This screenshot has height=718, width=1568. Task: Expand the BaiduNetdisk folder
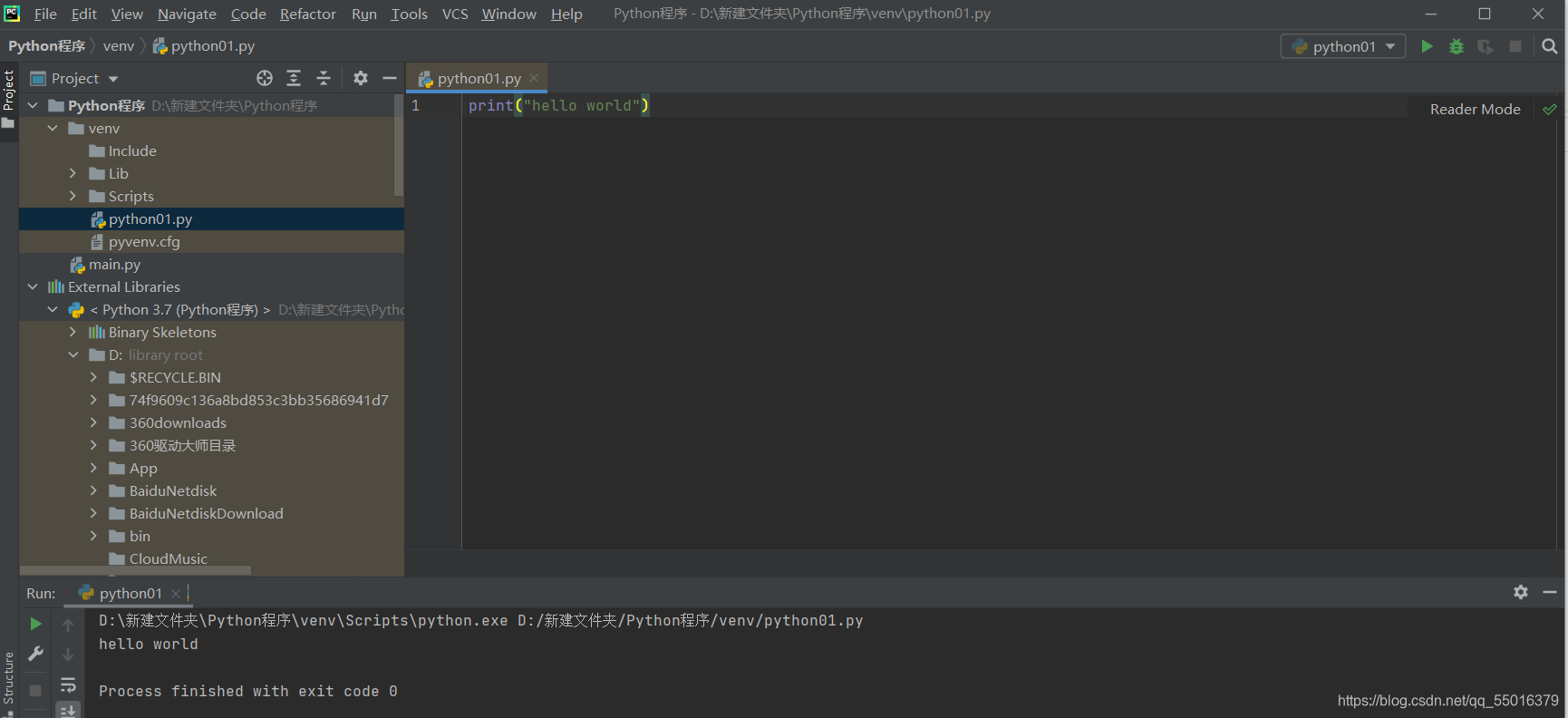click(x=93, y=490)
